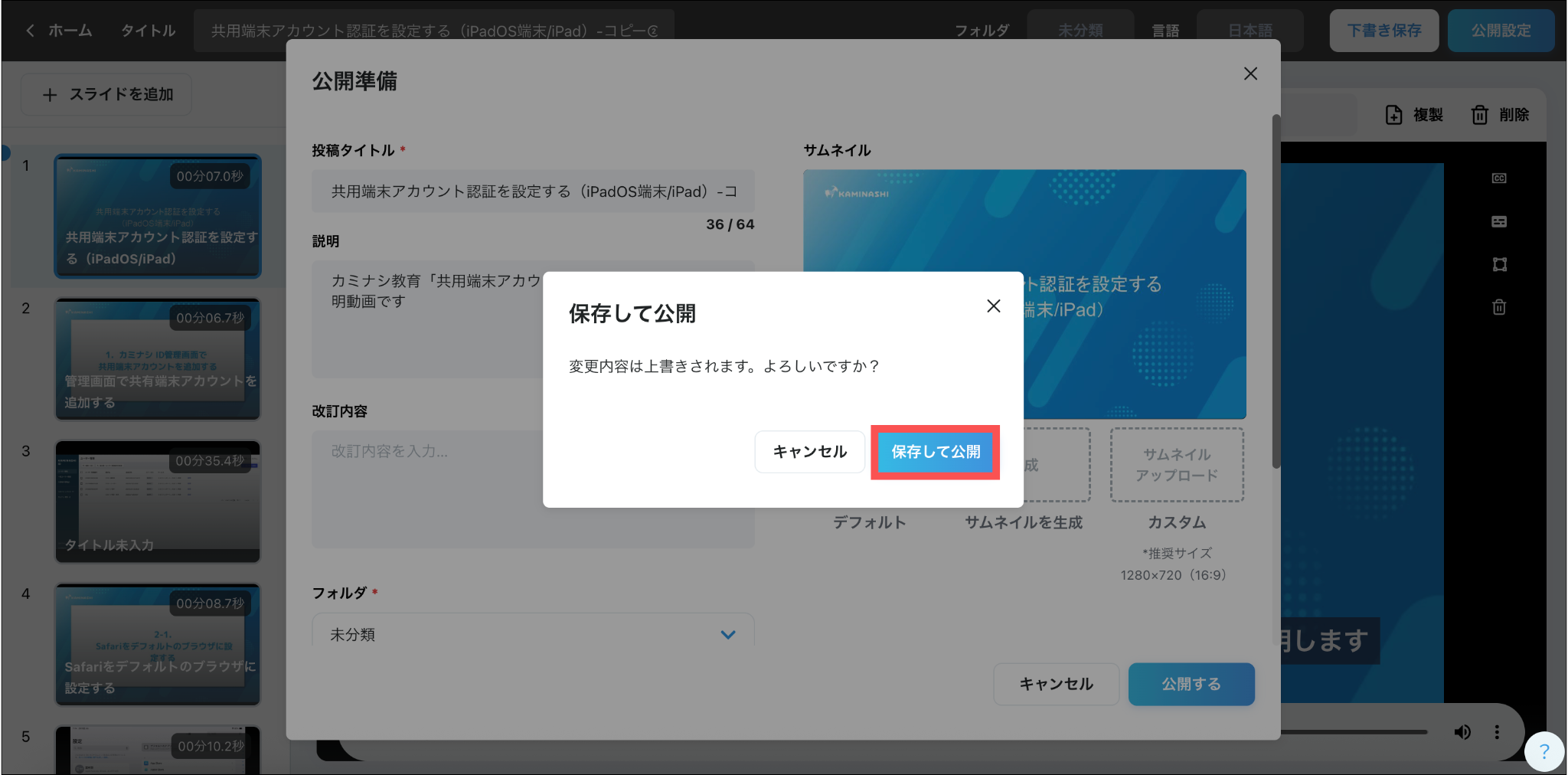The height and width of the screenshot is (775, 1568).
Task: Click the サムネイルを生成 label
Action: tap(1024, 522)
